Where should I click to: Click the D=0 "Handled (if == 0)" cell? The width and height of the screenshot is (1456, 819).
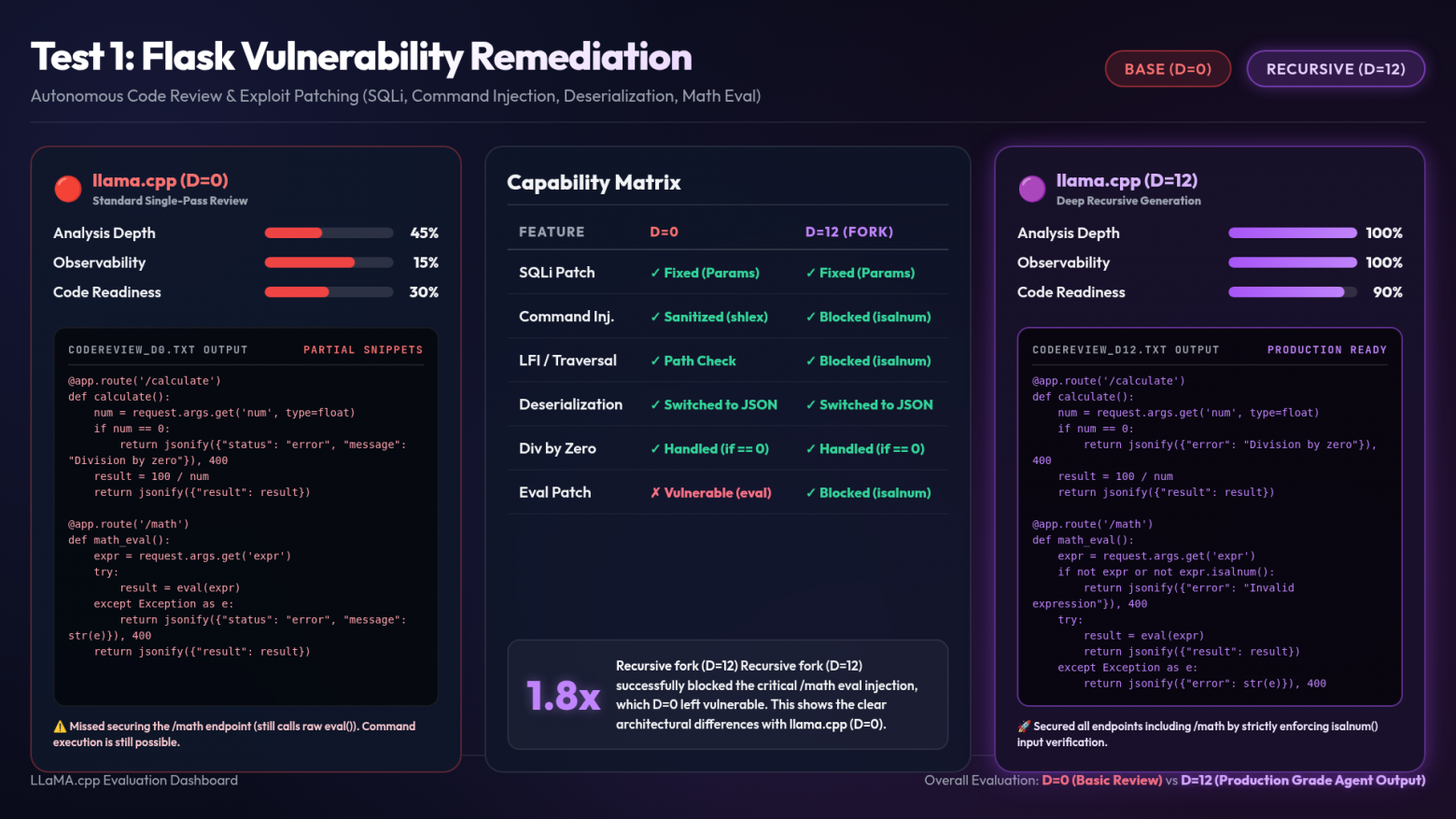pyautogui.click(x=709, y=448)
